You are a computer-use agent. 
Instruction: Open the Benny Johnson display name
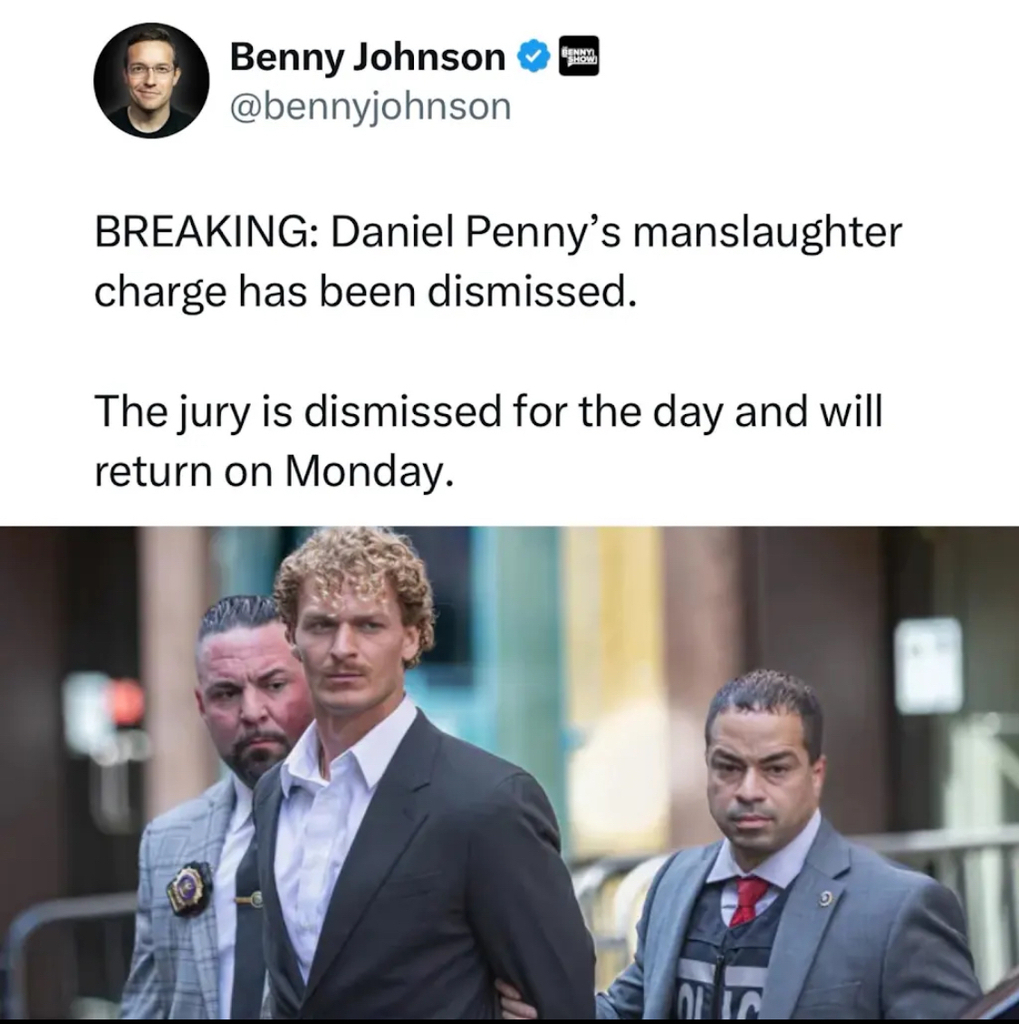click(368, 57)
